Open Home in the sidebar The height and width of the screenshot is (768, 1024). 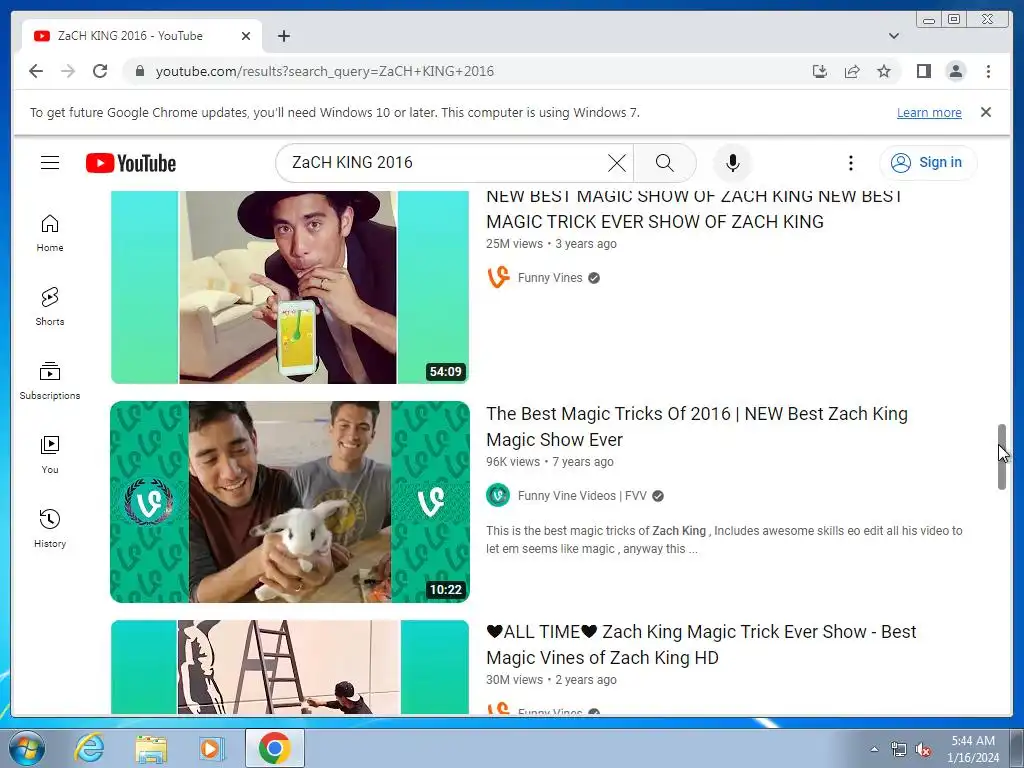pos(50,233)
